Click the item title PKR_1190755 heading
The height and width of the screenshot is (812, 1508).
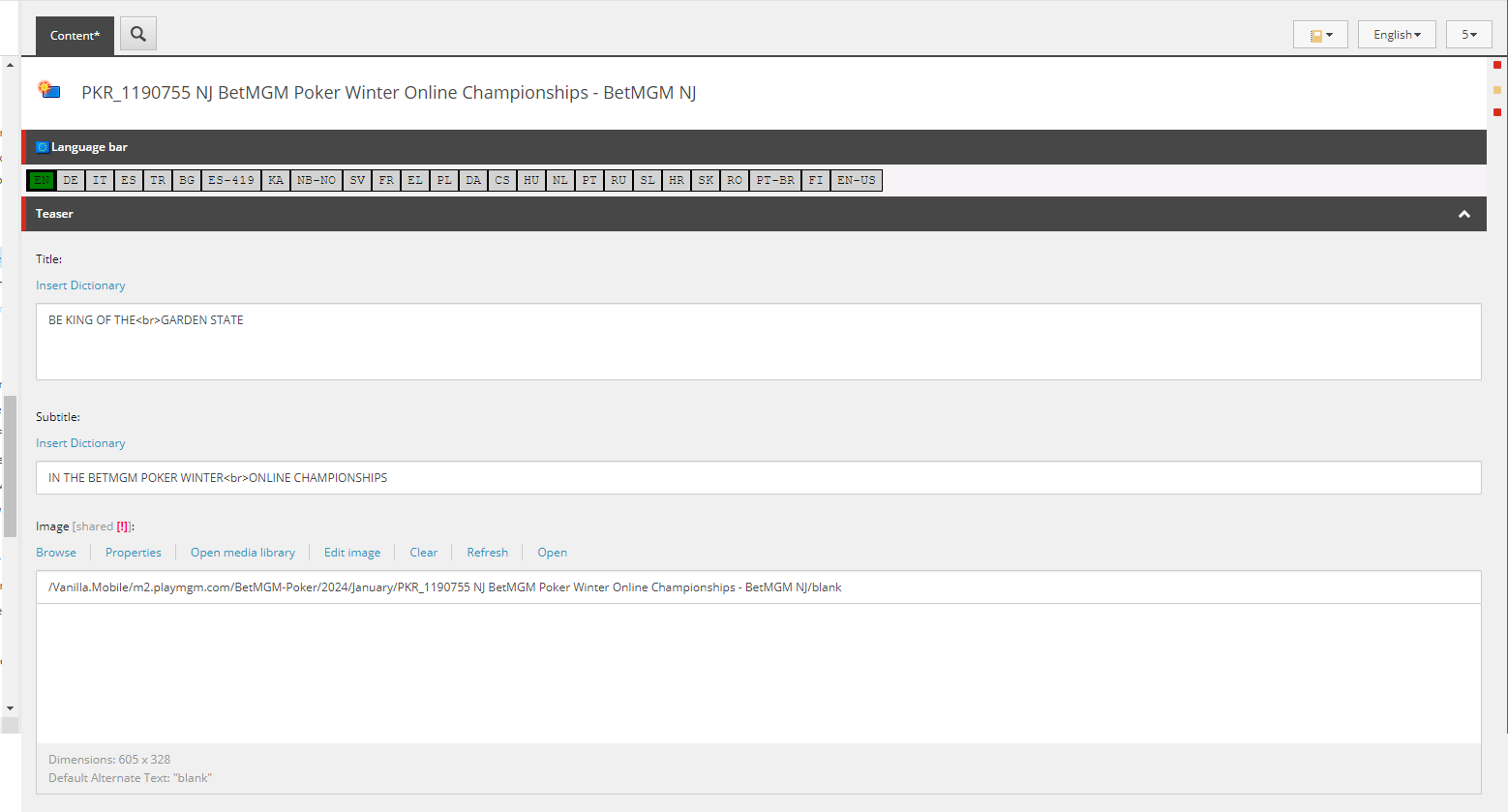point(389,93)
